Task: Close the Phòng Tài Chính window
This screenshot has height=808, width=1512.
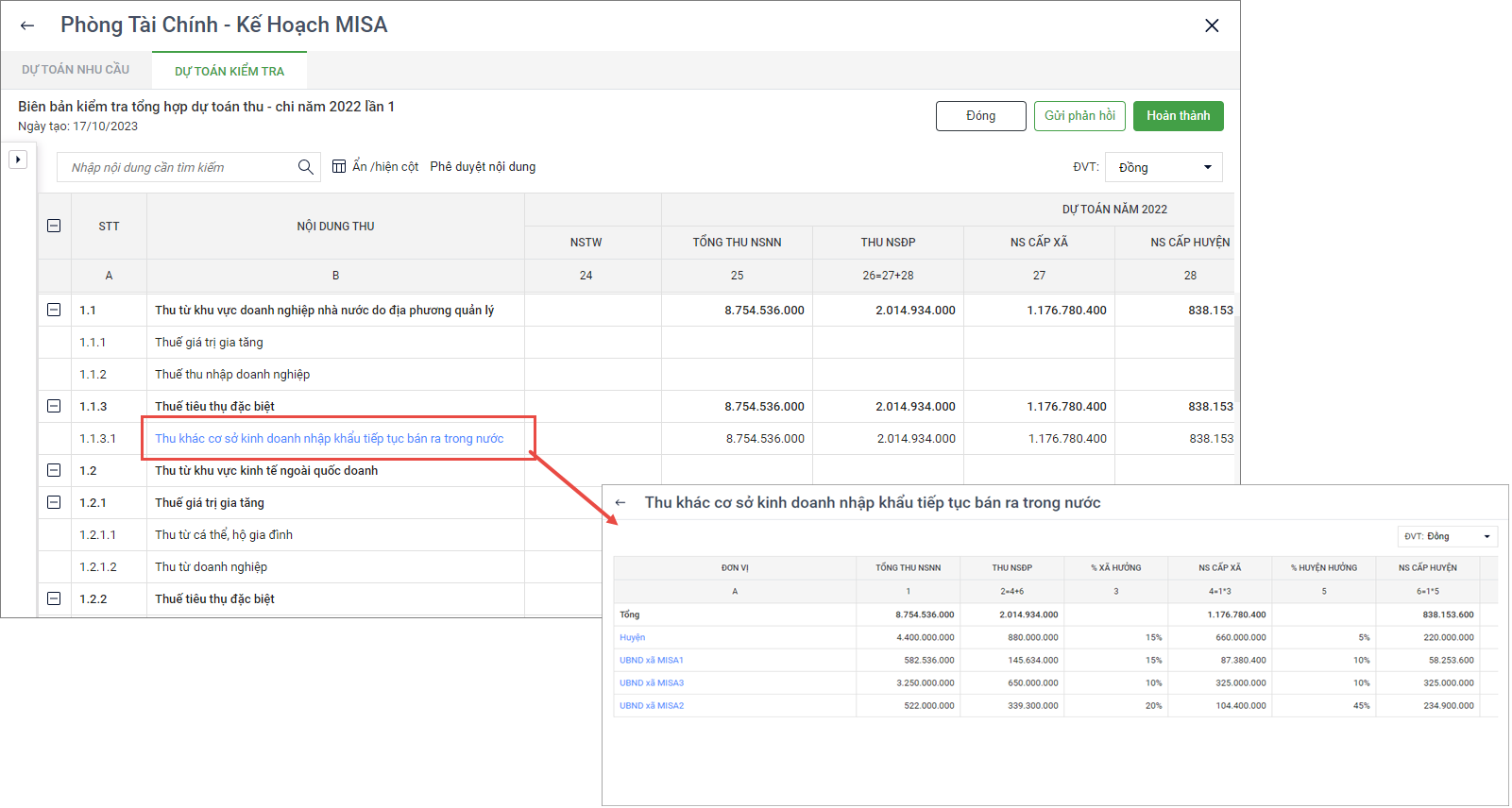Action: (x=1212, y=25)
